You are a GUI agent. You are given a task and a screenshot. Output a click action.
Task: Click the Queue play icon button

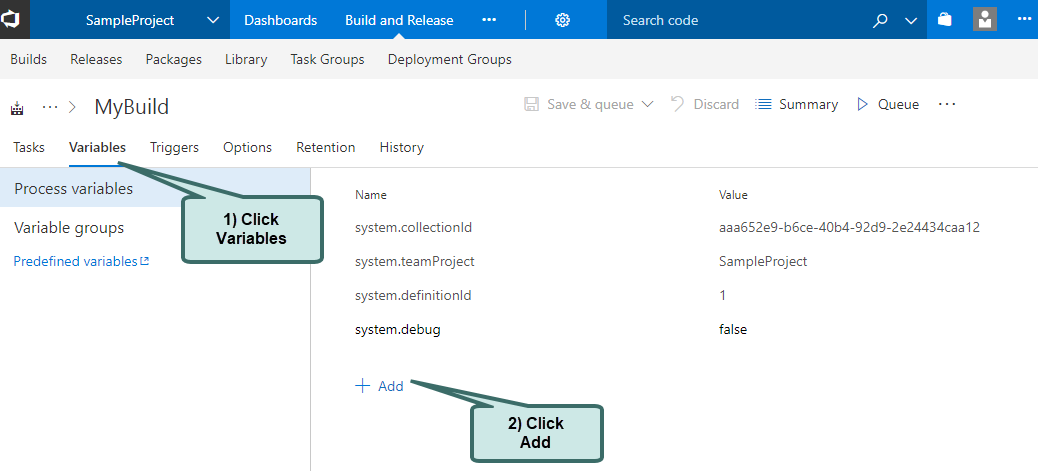click(887, 104)
